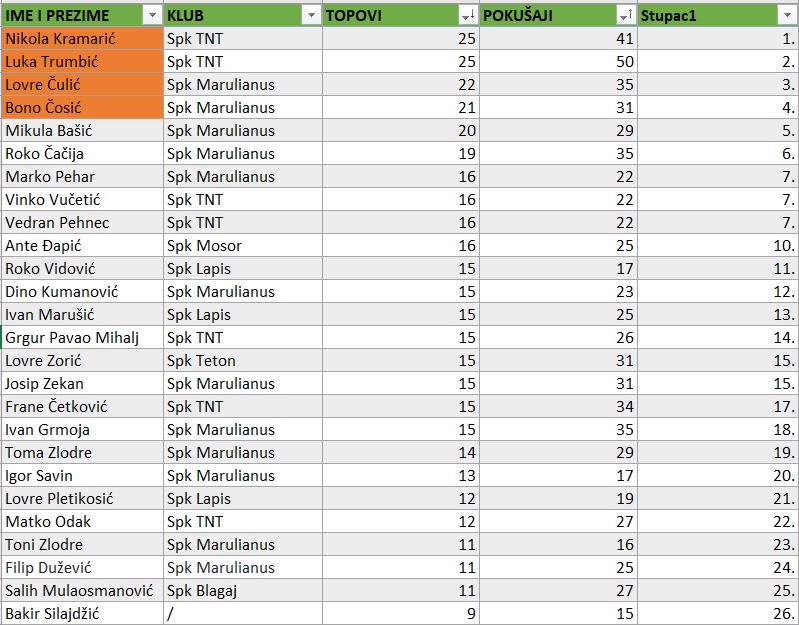Click the Mikula Bašić name cell
The height and width of the screenshot is (625, 799).
[81, 130]
